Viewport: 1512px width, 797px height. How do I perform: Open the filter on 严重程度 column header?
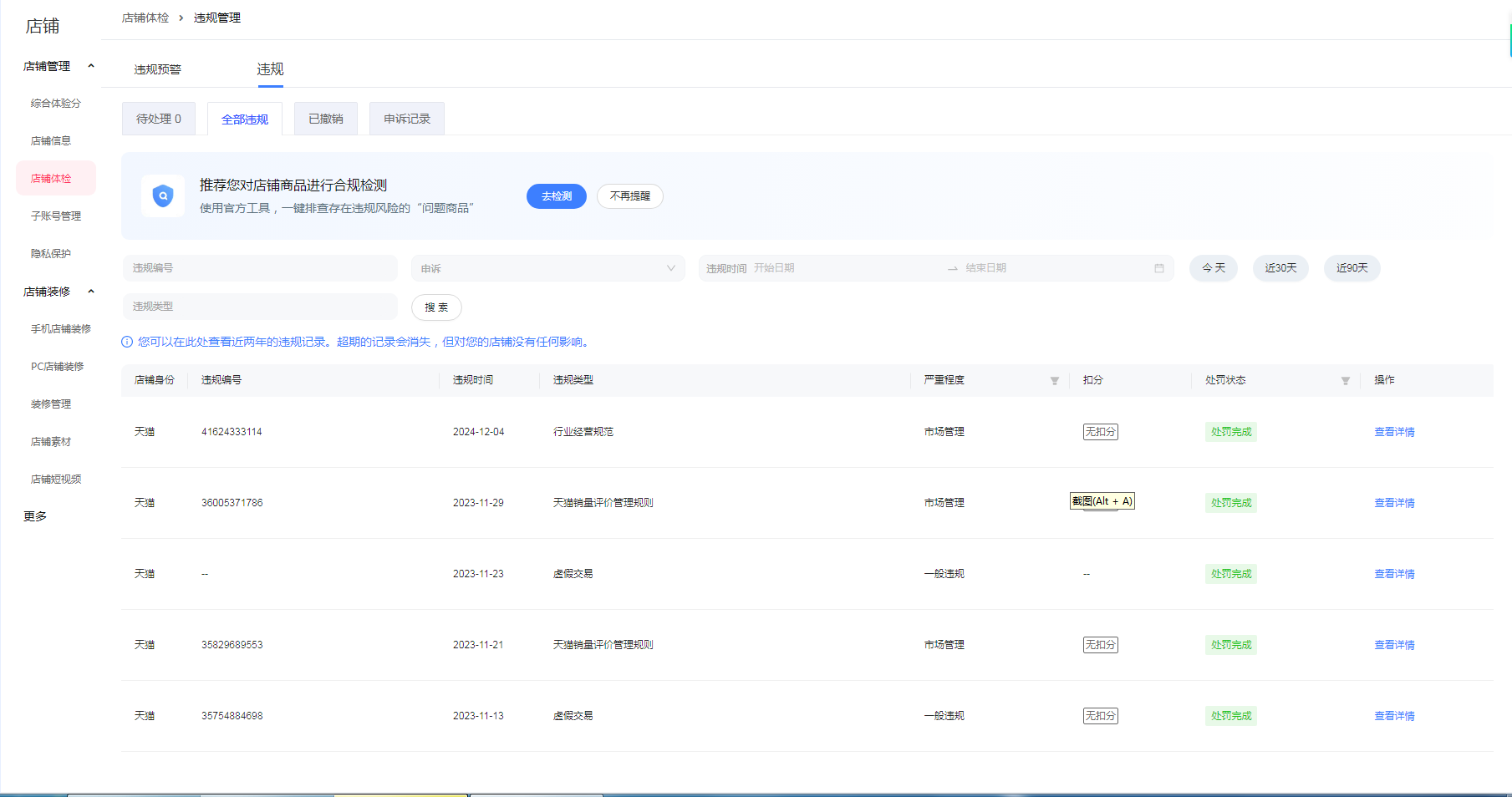point(1055,380)
